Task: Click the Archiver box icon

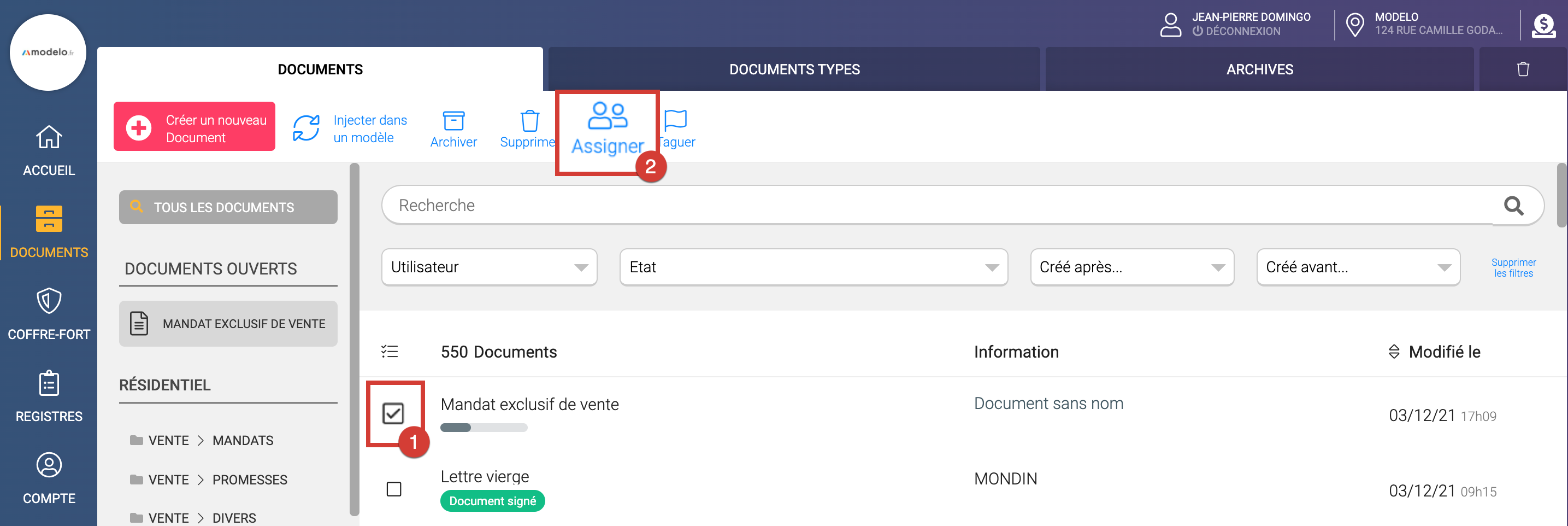Action: coord(453,121)
